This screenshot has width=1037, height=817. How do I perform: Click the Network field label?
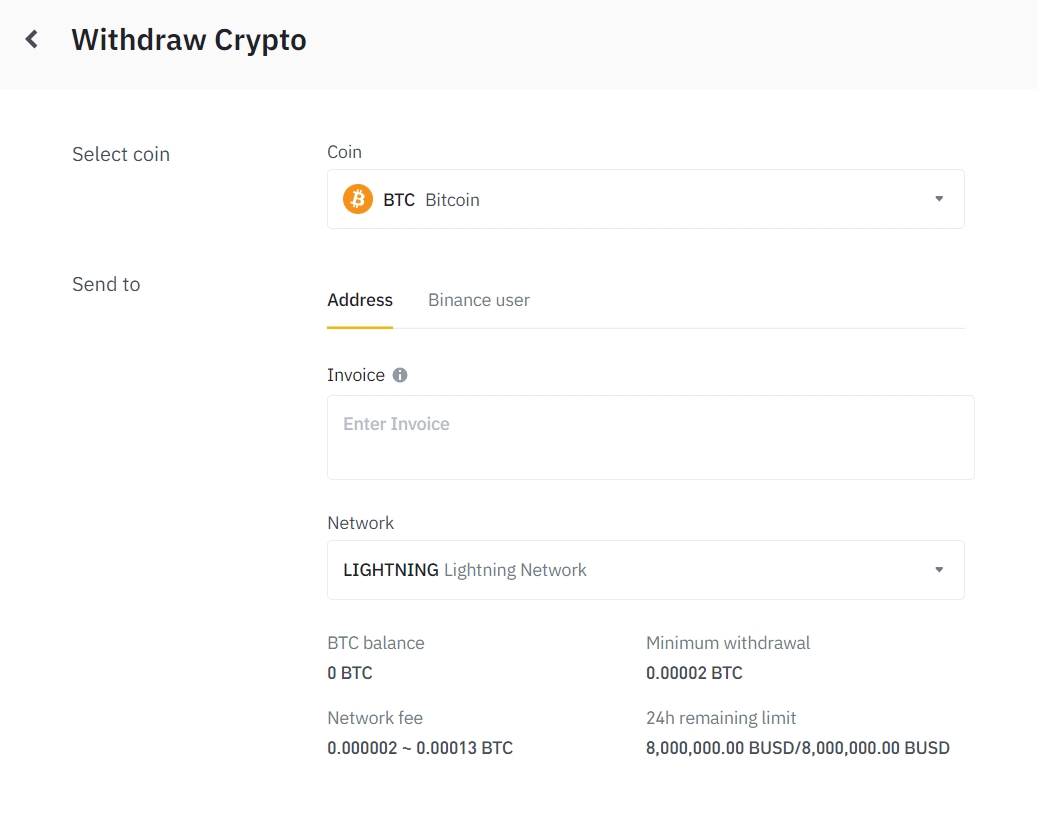361,523
